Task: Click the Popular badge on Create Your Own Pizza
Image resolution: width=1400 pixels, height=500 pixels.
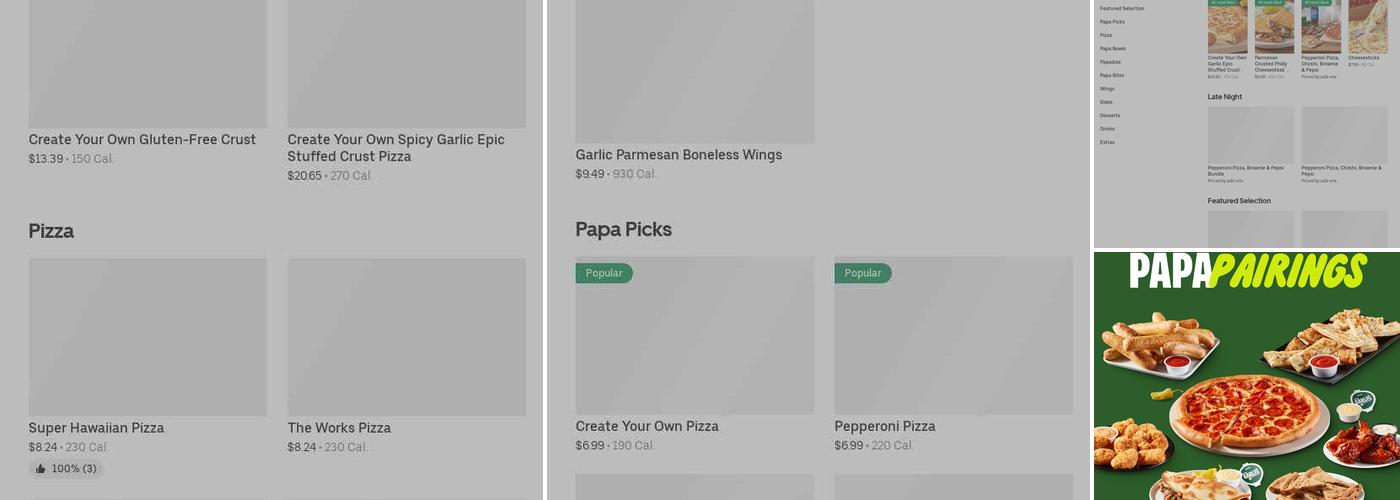Action: point(603,273)
